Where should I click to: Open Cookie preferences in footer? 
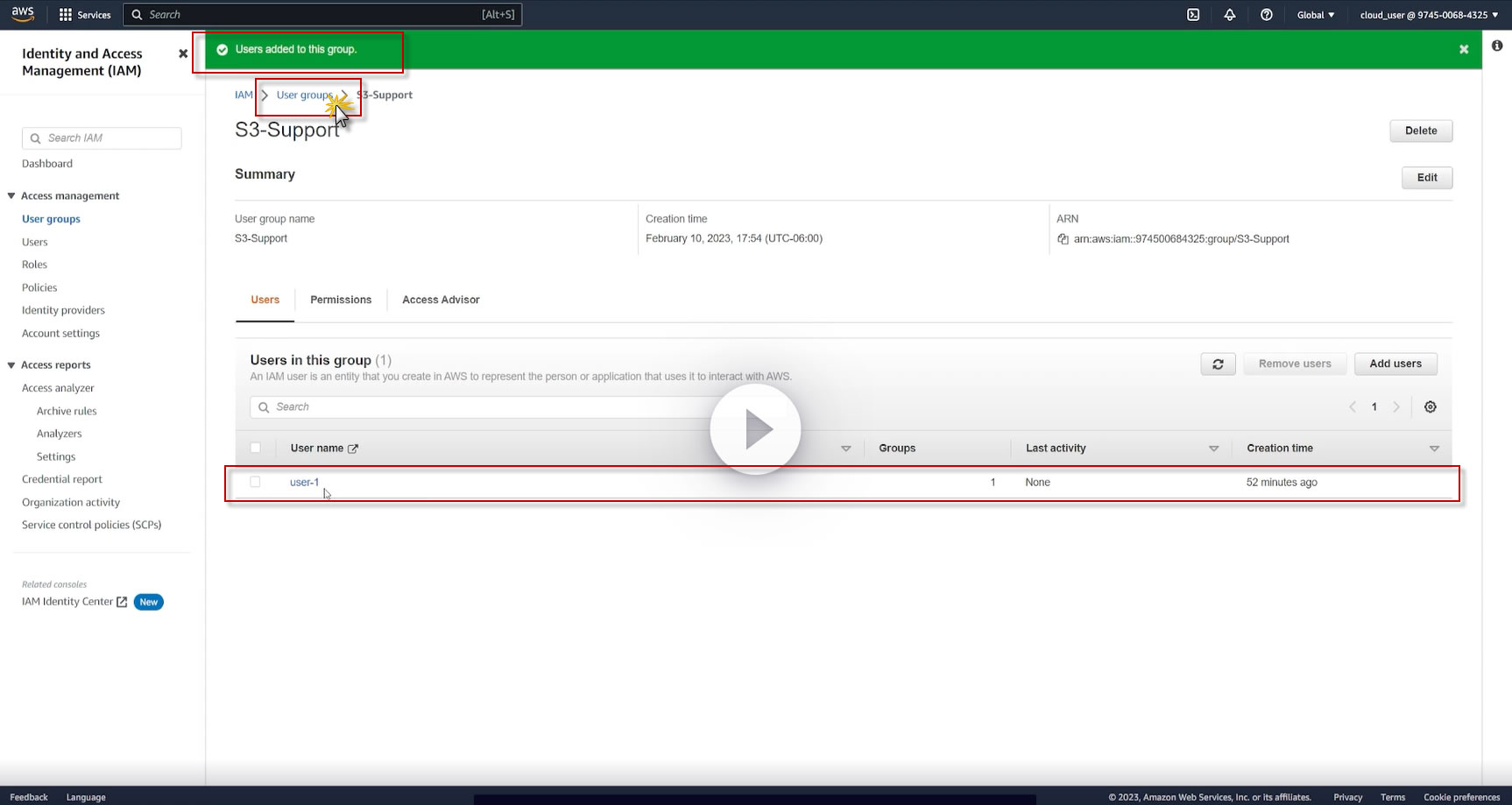point(1462,797)
